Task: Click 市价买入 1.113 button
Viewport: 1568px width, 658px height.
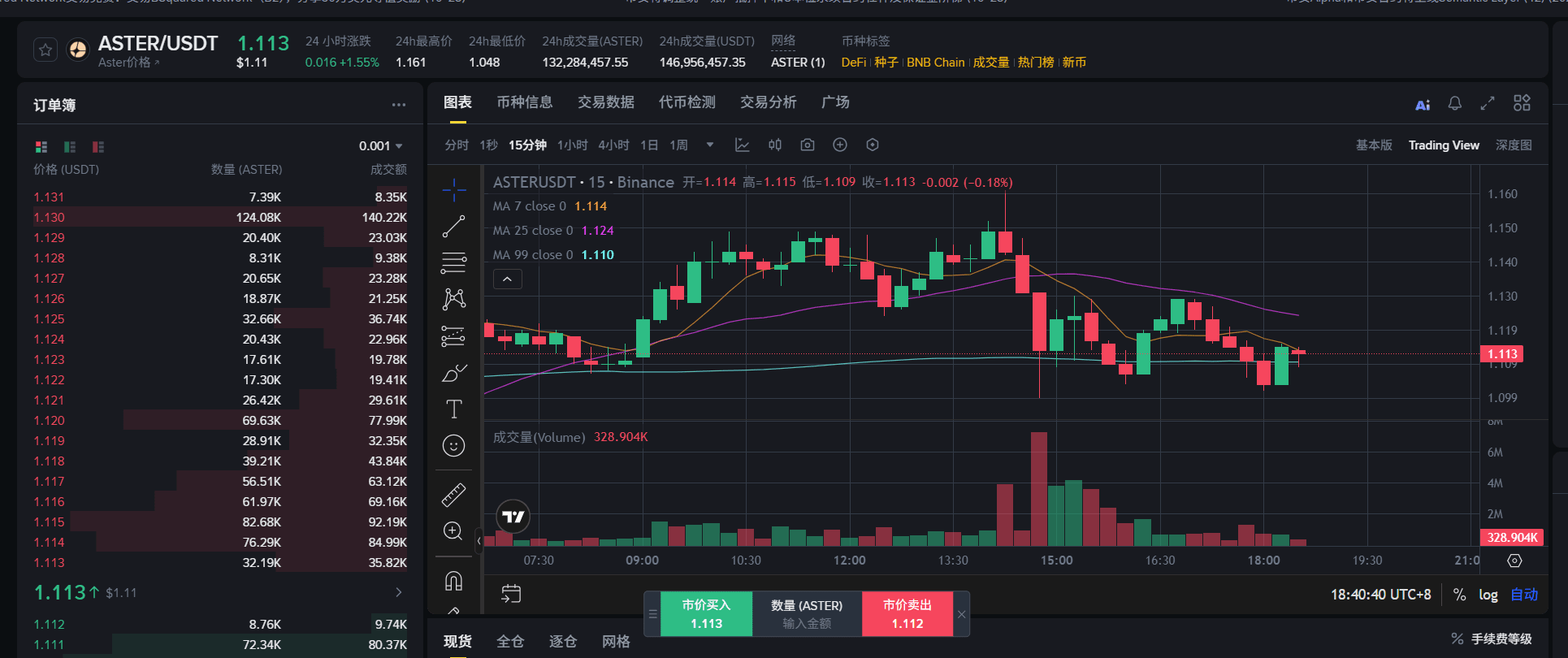Action: [x=706, y=614]
